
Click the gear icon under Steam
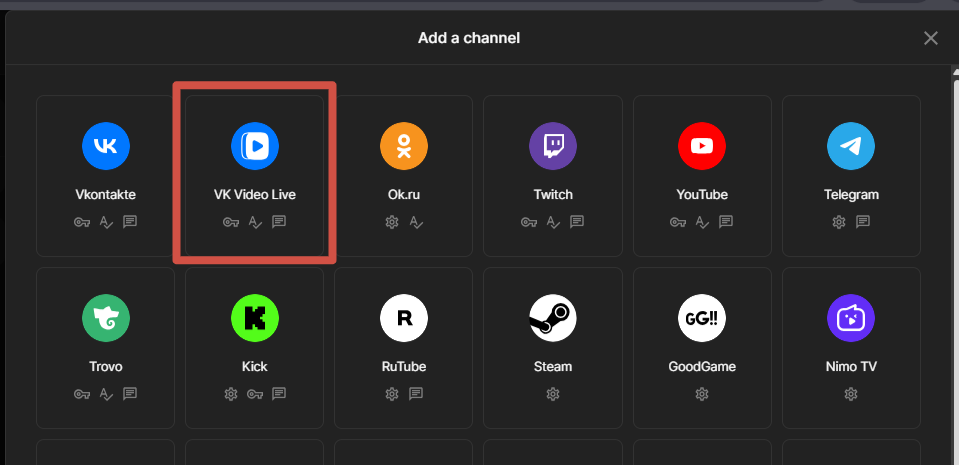[553, 394]
